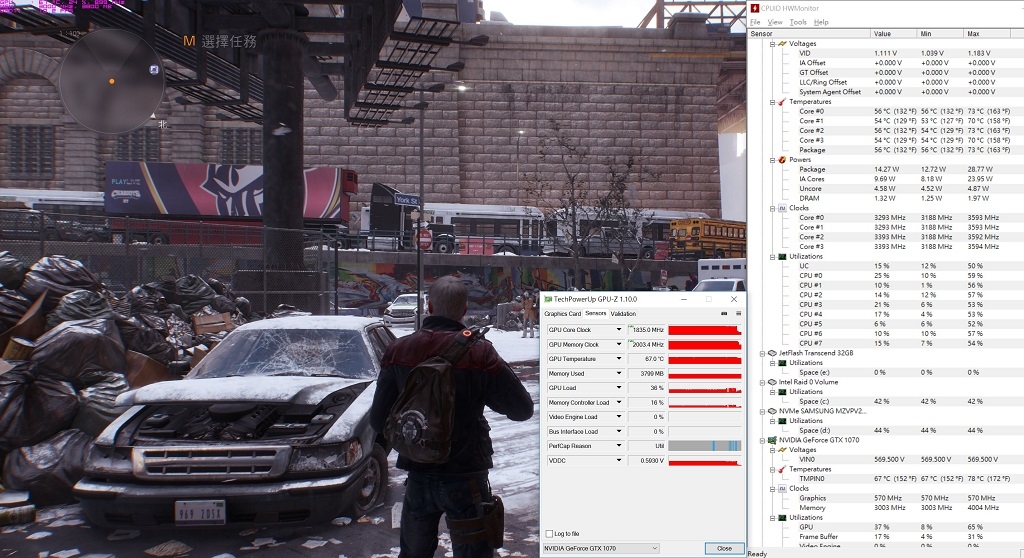The image size is (1024, 558).
Task: Open the GPU-Z hamburger menu icon
Action: click(x=739, y=314)
